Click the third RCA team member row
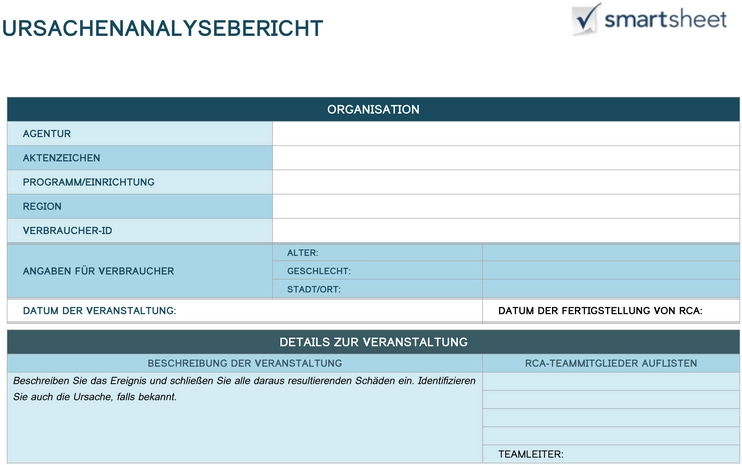The height and width of the screenshot is (465, 742). tap(611, 418)
